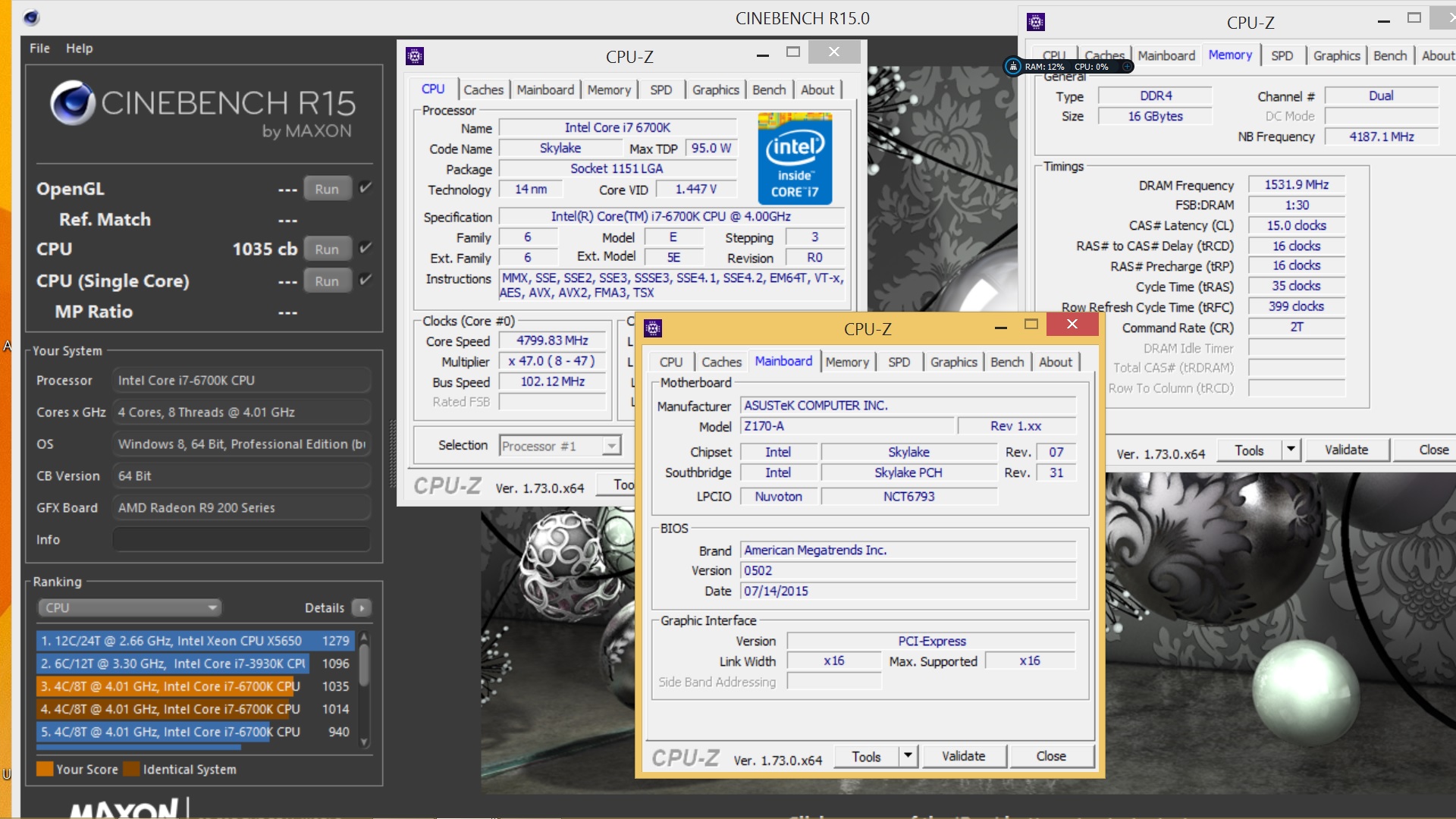The height and width of the screenshot is (819, 1456).
Task: Open the Processor #1 selection dropdown
Action: pyautogui.click(x=560, y=446)
